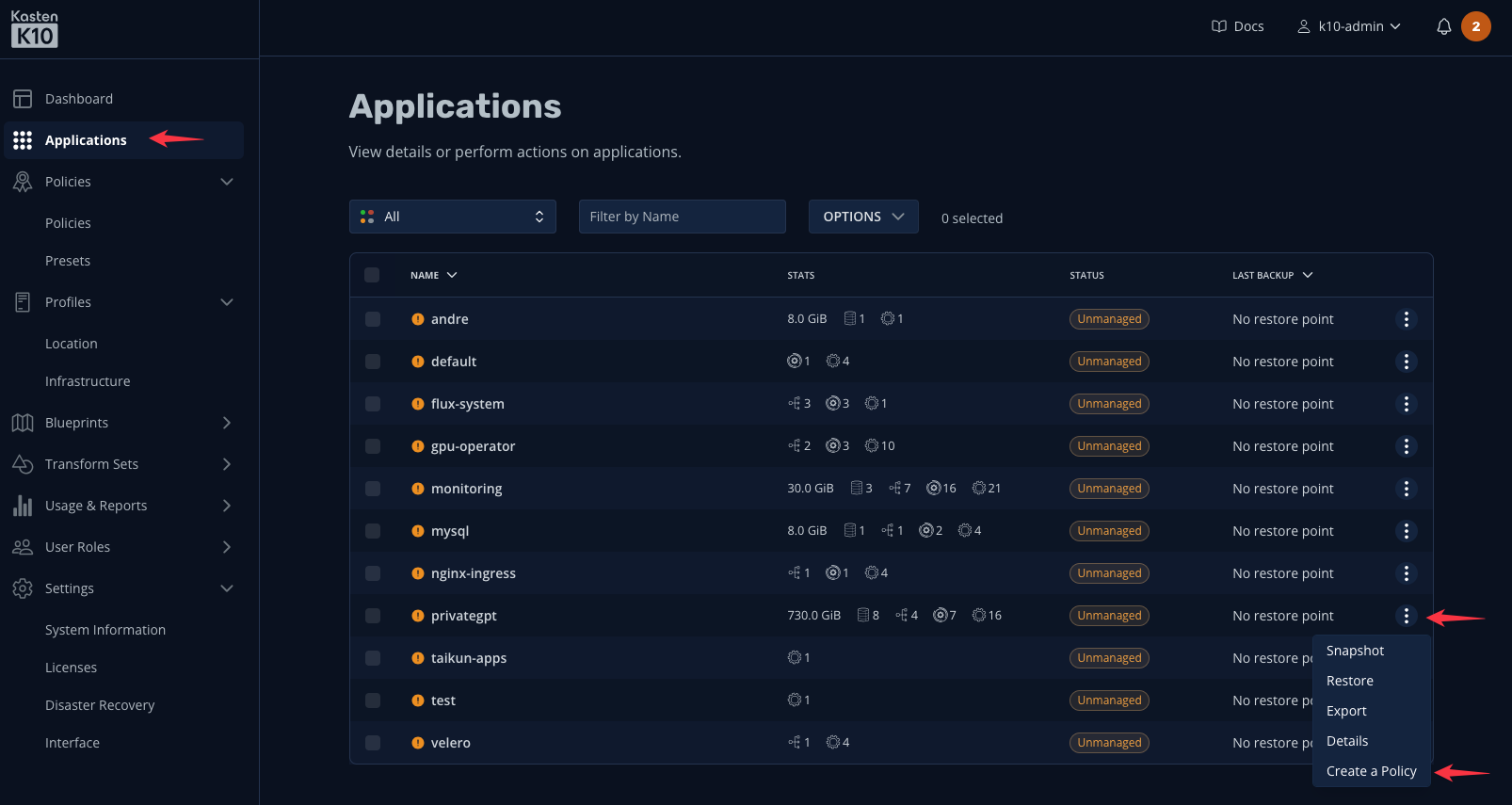1512x805 pixels.
Task: Sort by the NAME column header
Action: [x=433, y=275]
